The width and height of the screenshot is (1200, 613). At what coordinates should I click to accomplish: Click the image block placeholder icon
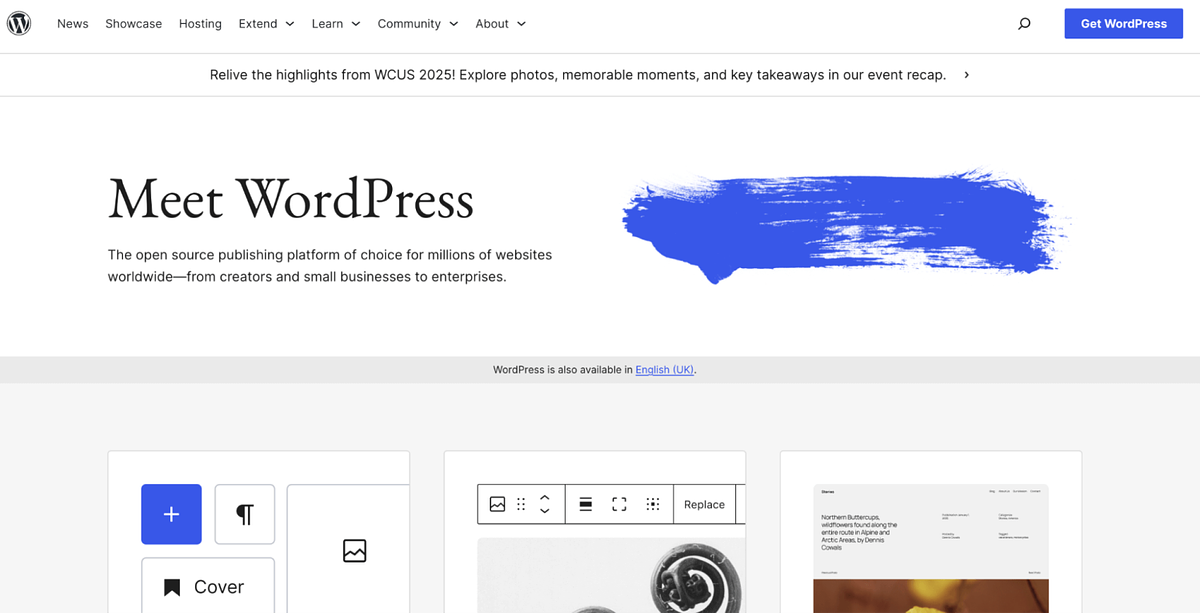tap(355, 550)
